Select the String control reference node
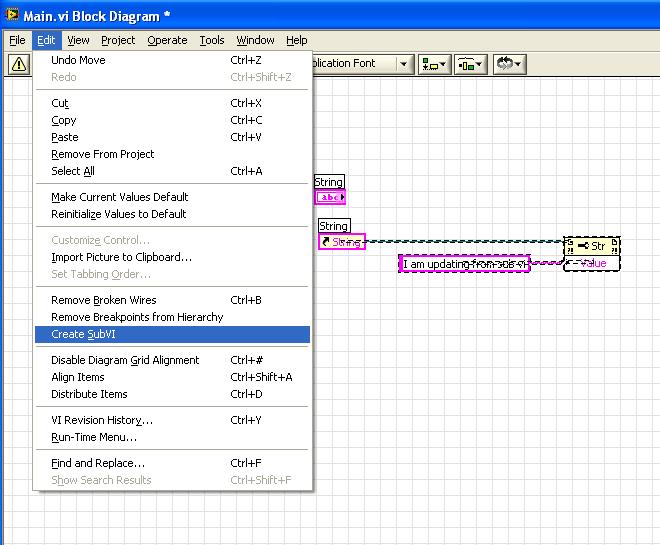Screen dimensions: 660x545 click(342, 242)
